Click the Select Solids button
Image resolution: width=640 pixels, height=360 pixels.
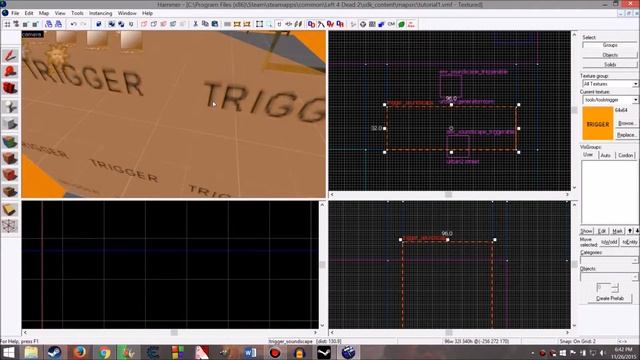click(610, 64)
